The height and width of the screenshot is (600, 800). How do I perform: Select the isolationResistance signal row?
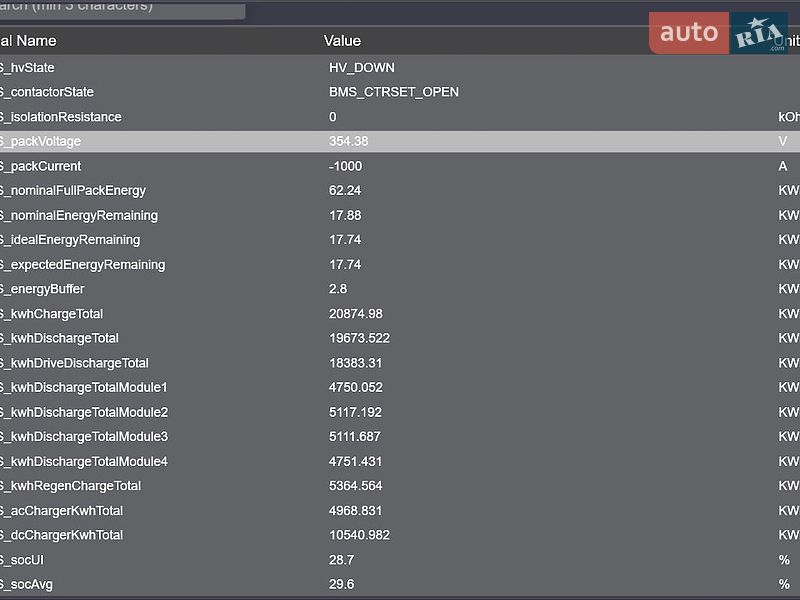coord(400,117)
